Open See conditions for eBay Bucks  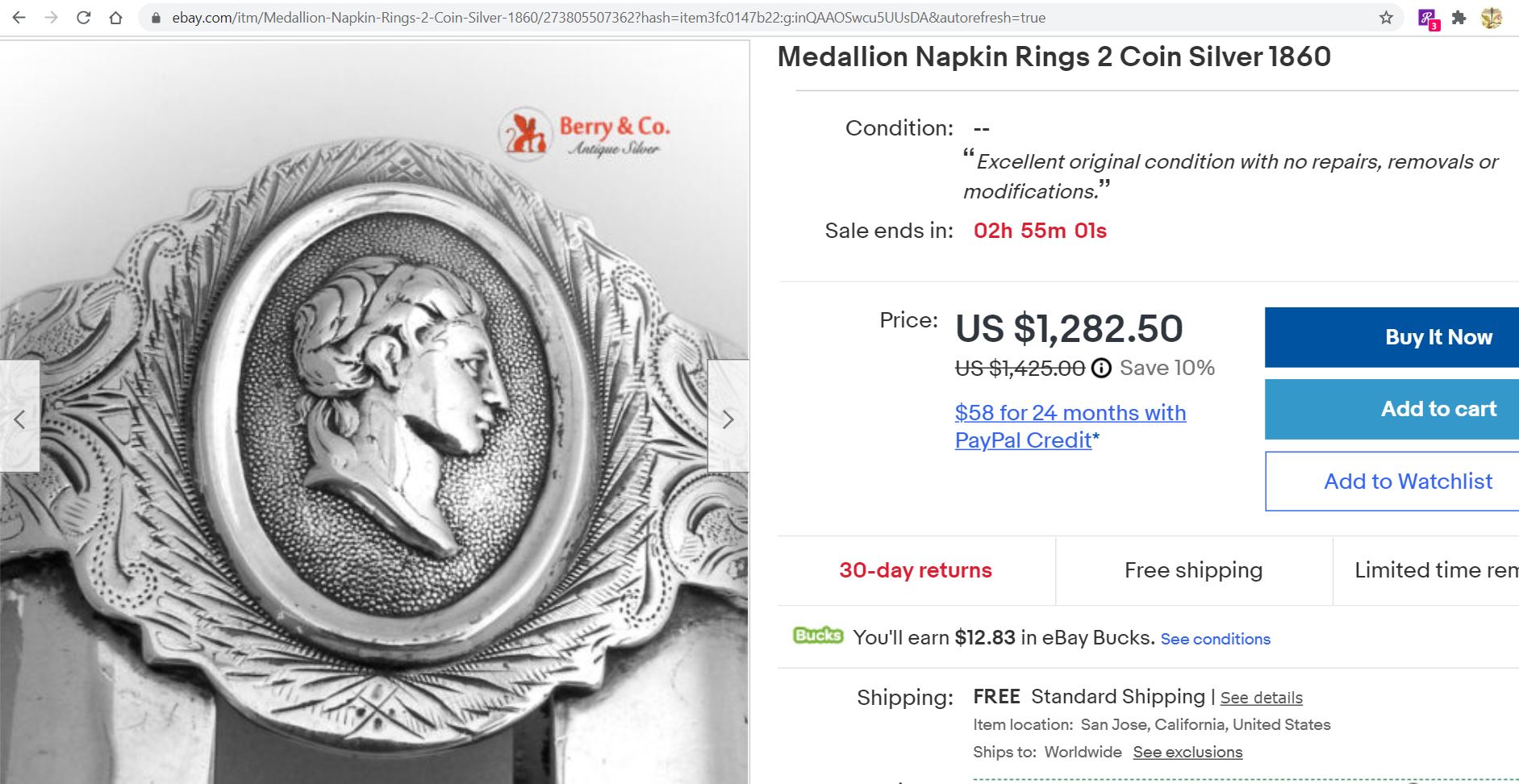1215,638
